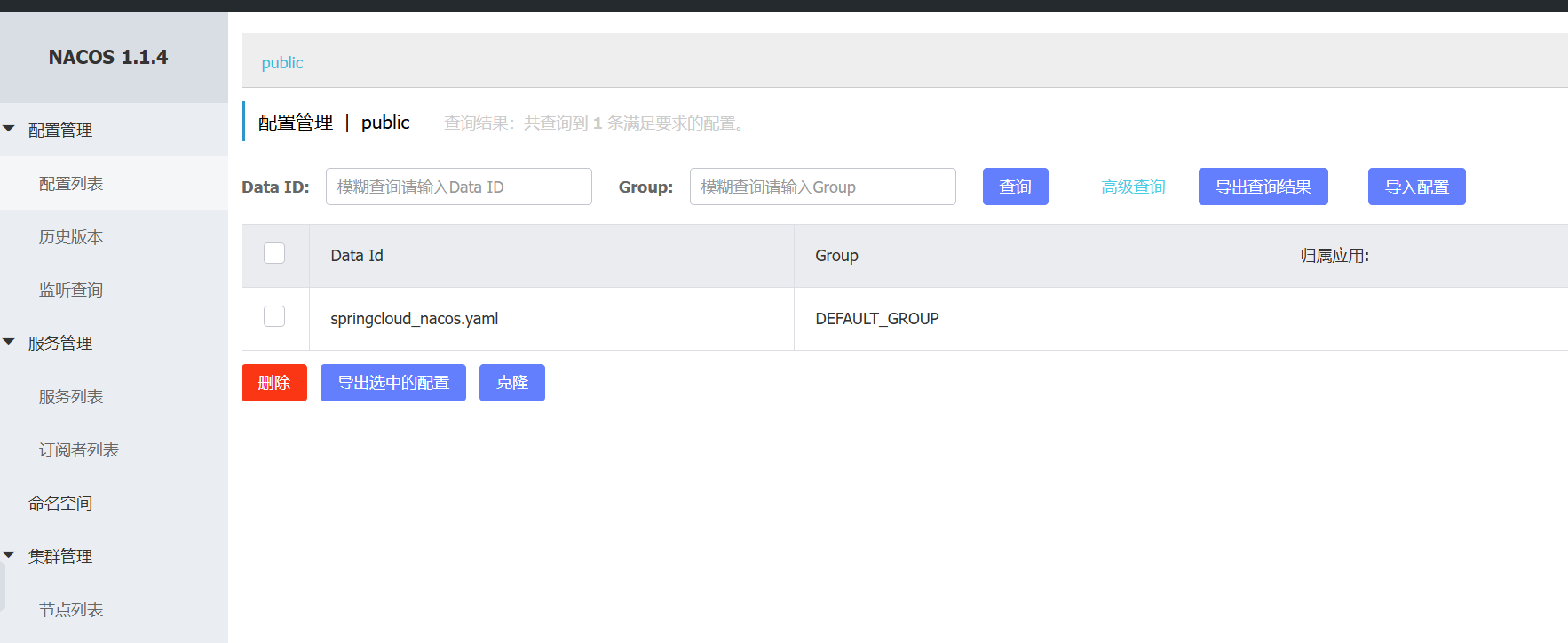1568x643 pixels.
Task: Collapse the 配置管理 menu arrow
Action: pyautogui.click(x=9, y=130)
